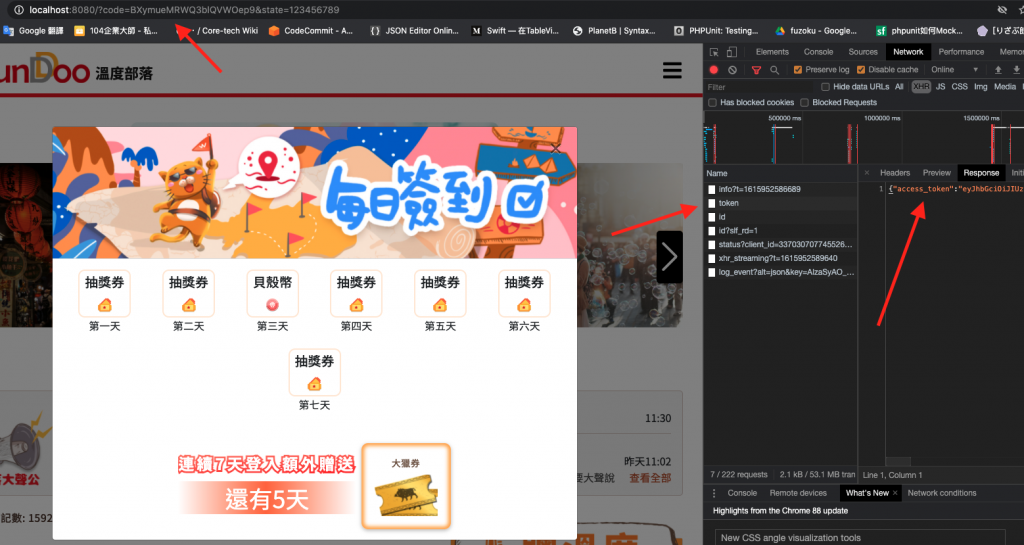Click the Response pane horizontal scrollbar
The image size is (1024, 545).
898,462
